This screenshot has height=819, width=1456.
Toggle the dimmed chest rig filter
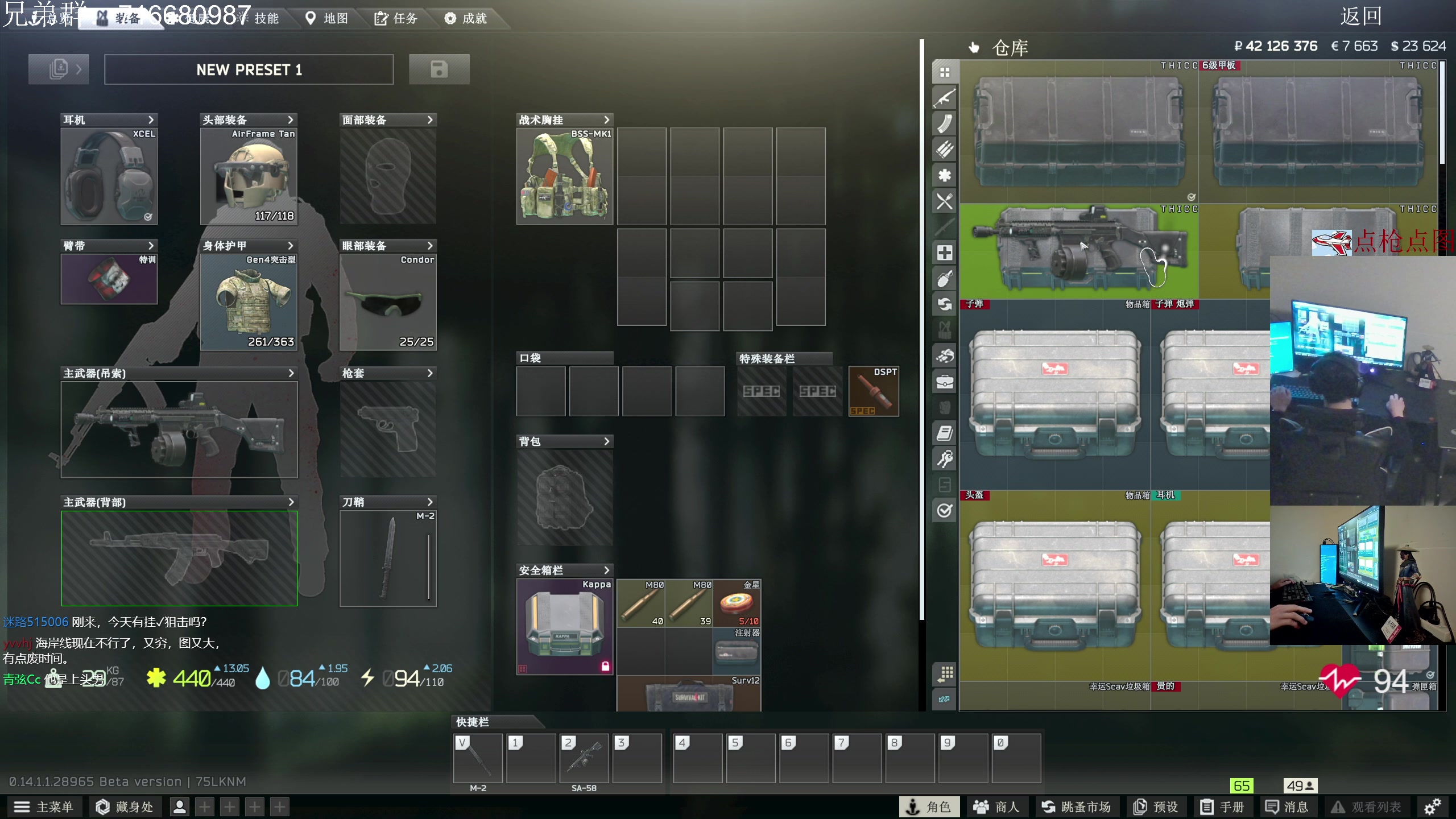(x=945, y=330)
